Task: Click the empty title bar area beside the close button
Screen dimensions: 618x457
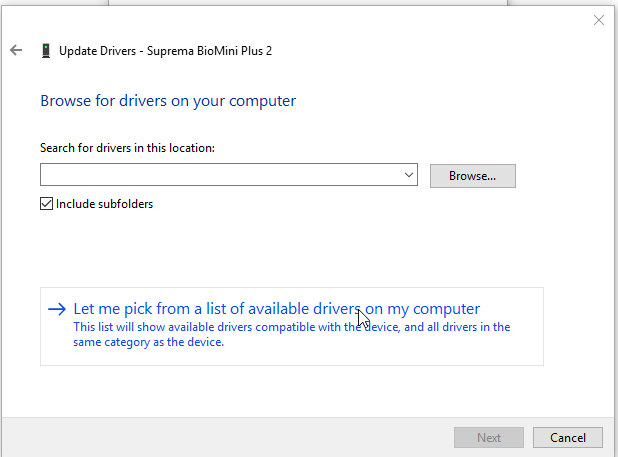Action: (x=400, y=20)
